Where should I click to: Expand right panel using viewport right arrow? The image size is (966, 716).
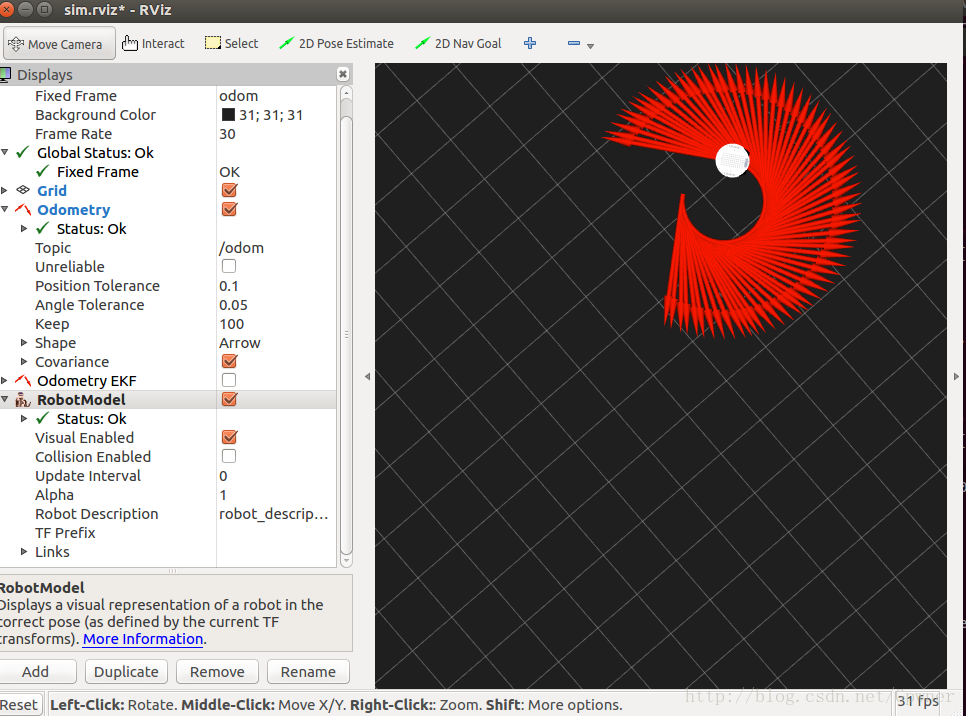point(956,376)
